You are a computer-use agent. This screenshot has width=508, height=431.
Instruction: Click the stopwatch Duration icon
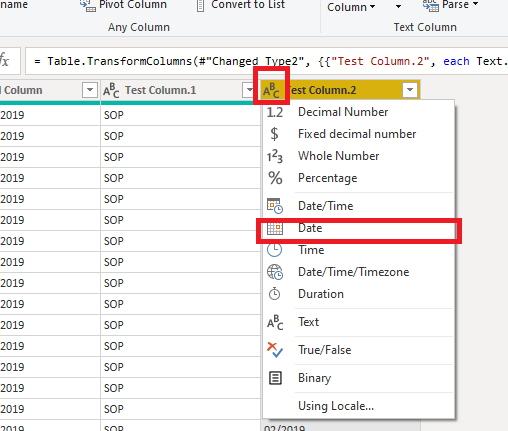[x=275, y=294]
